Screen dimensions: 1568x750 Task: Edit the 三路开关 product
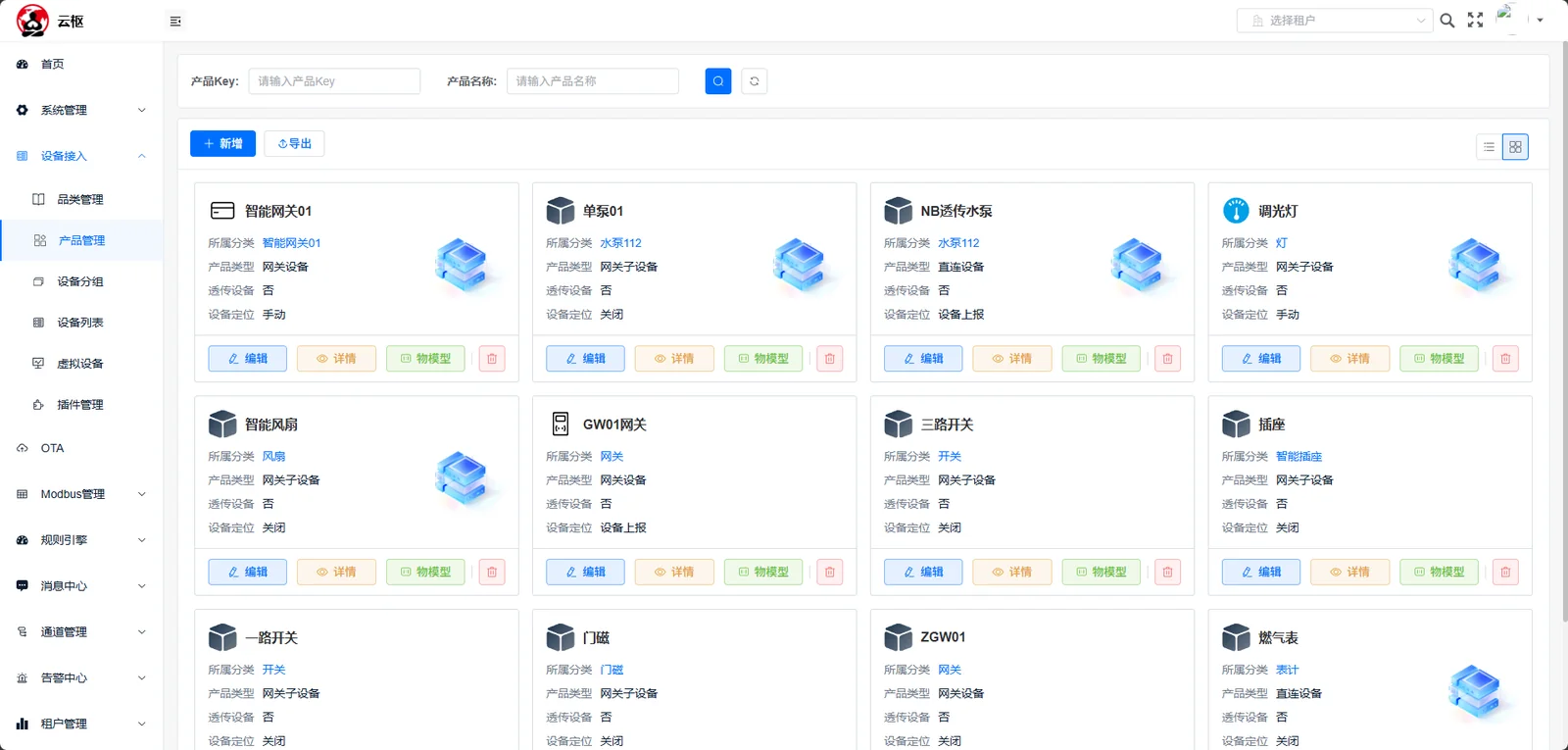(923, 573)
